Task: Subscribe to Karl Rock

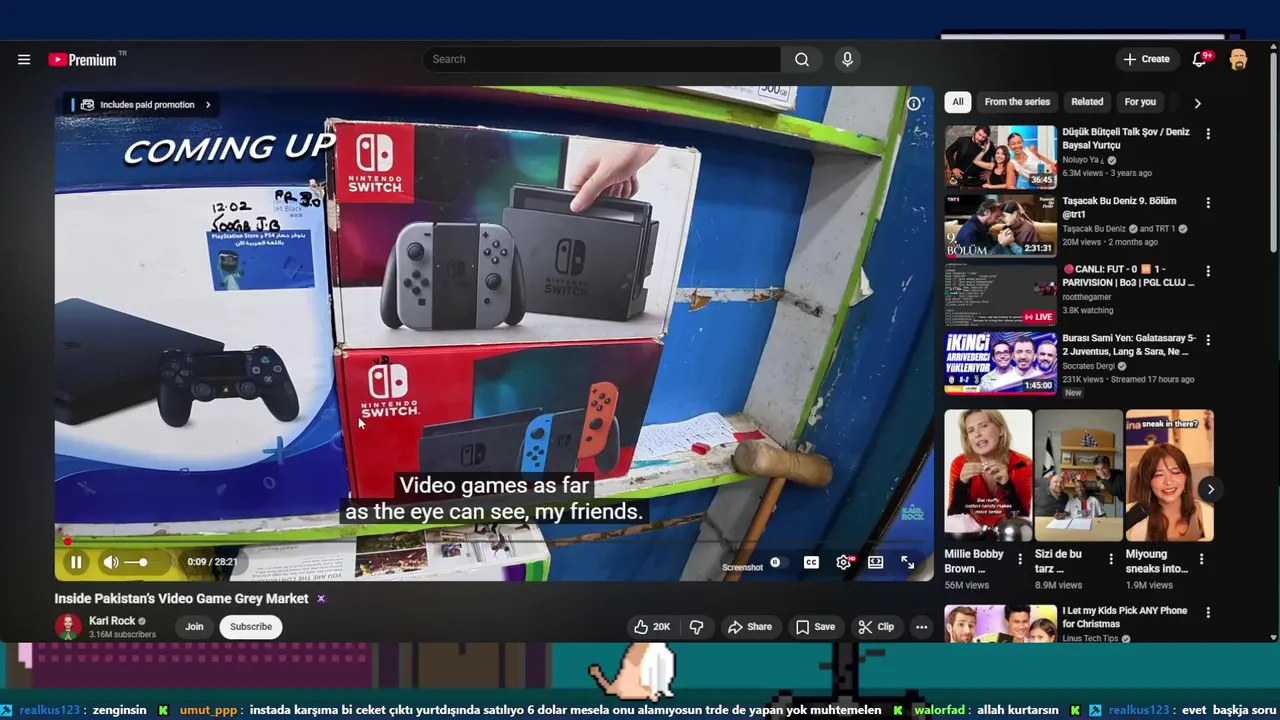Action: coord(251,627)
